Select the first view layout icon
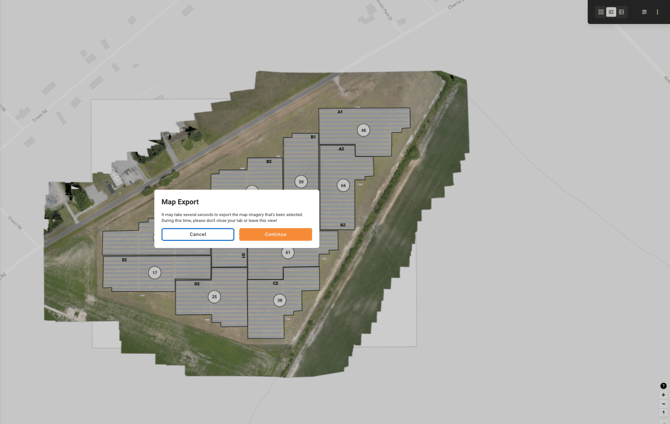Viewport: 670px width, 424px height. (601, 12)
